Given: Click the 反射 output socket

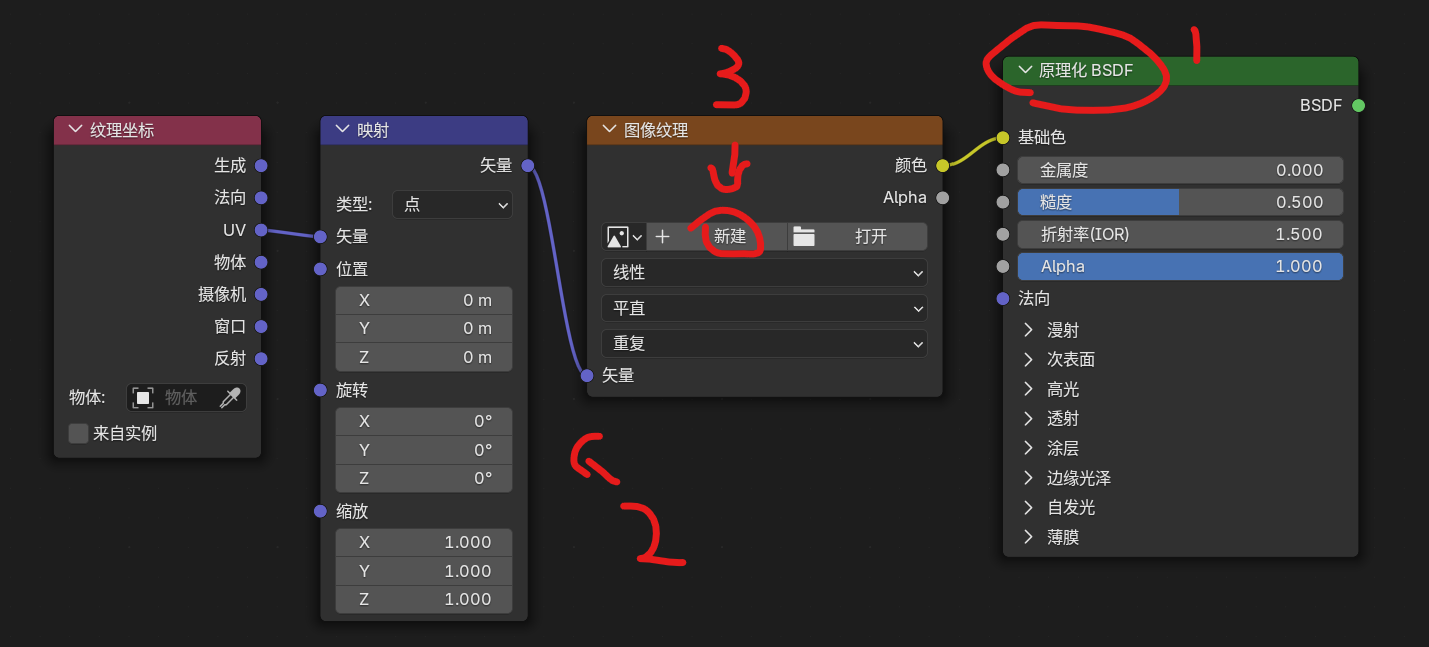Looking at the screenshot, I should (x=261, y=358).
